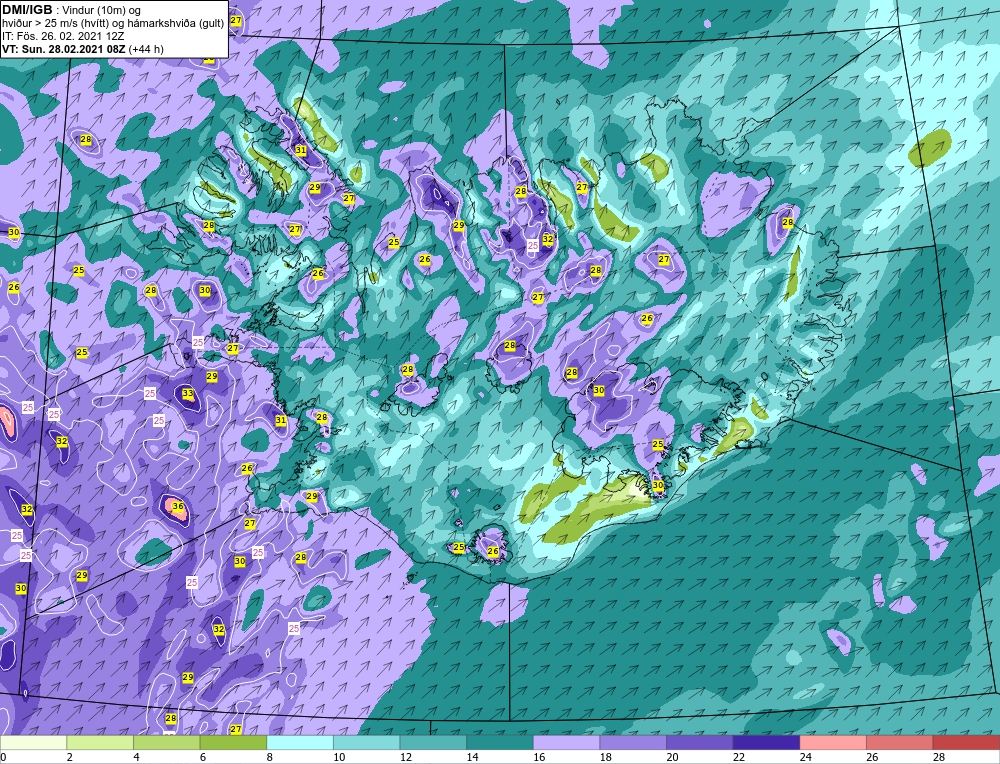The width and height of the screenshot is (1000, 764).
Task: Click the 16–18 m/s lavender legend swatch
Action: [566, 743]
